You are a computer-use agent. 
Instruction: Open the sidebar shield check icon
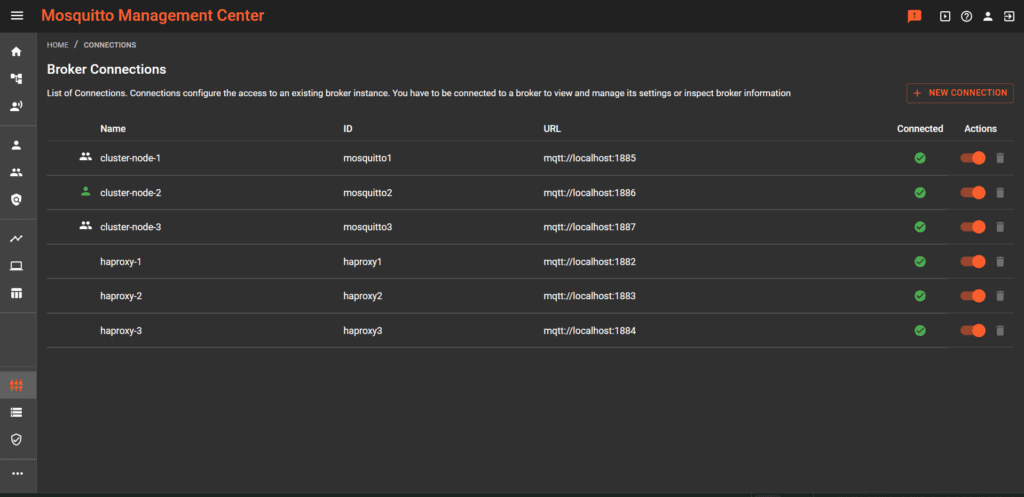point(16,439)
